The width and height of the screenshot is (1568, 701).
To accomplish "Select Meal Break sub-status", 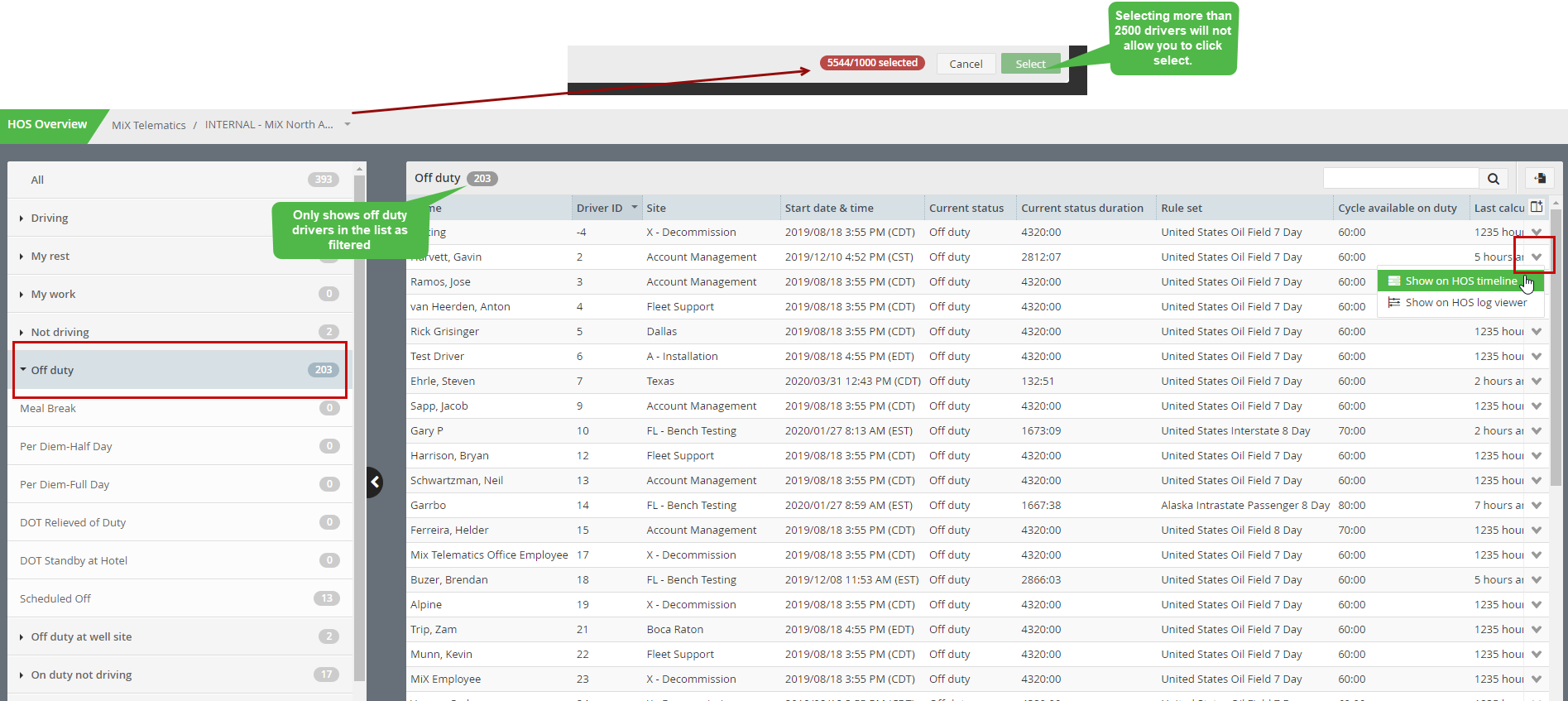I will click(x=180, y=408).
